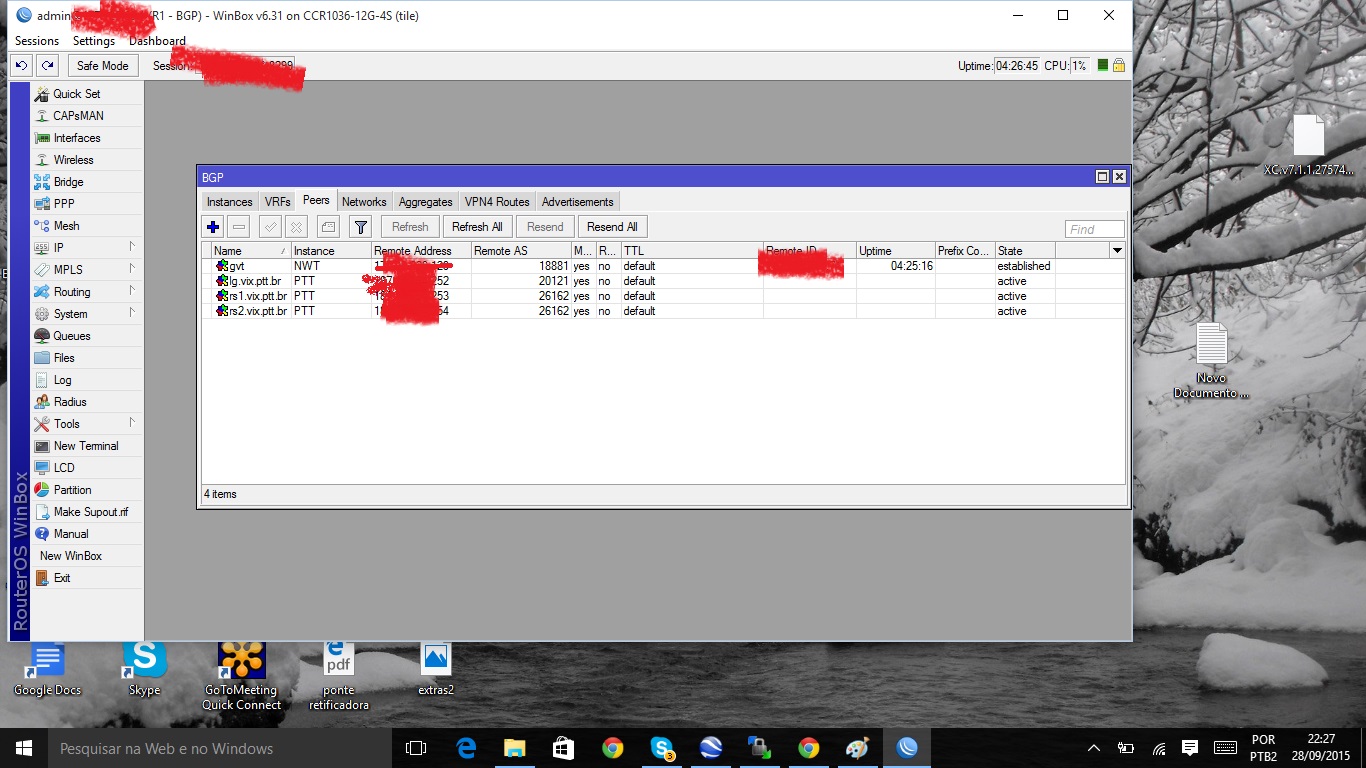Expand the MPLS submenu
Image resolution: width=1366 pixels, height=768 pixels.
click(x=87, y=270)
